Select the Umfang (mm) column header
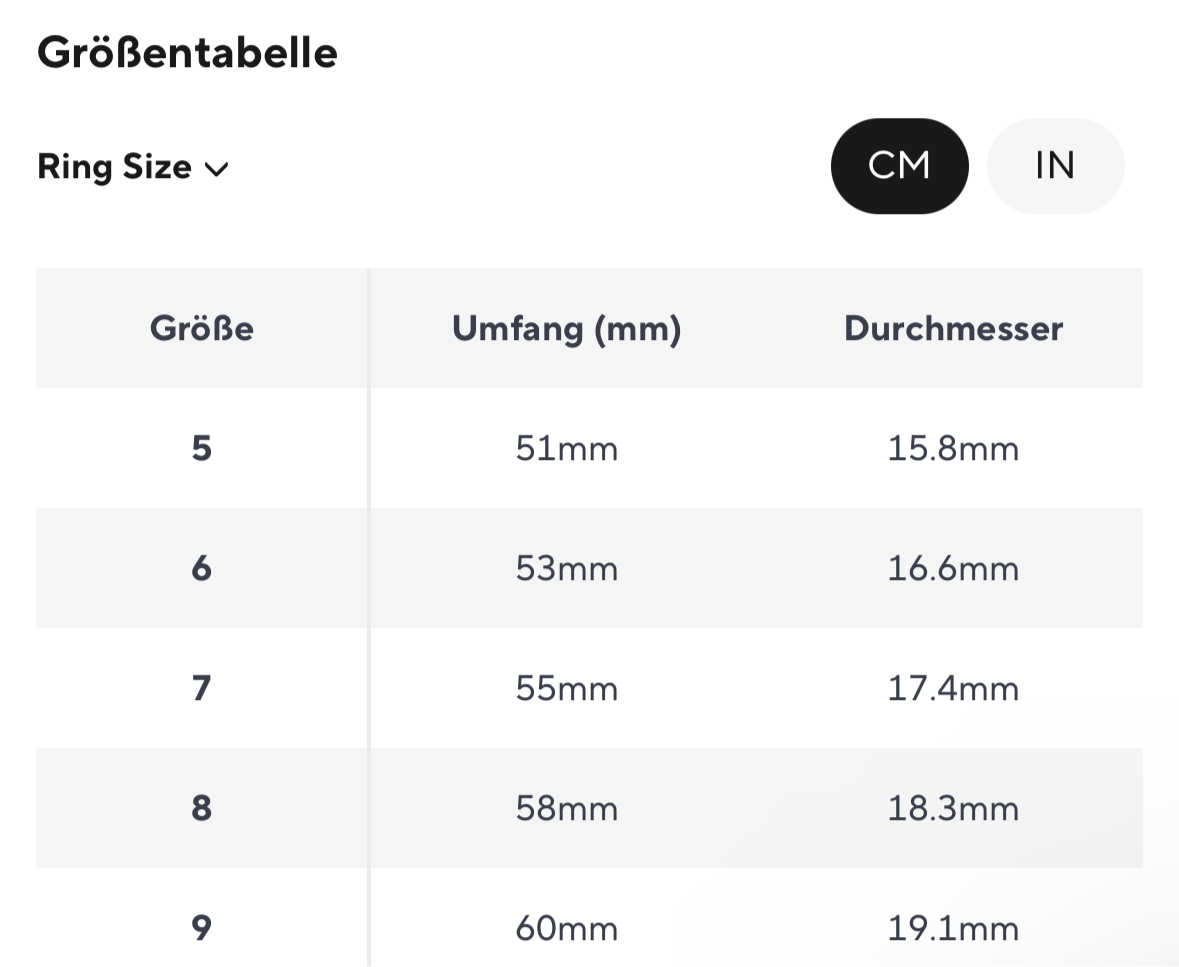The height and width of the screenshot is (967, 1179). (567, 329)
